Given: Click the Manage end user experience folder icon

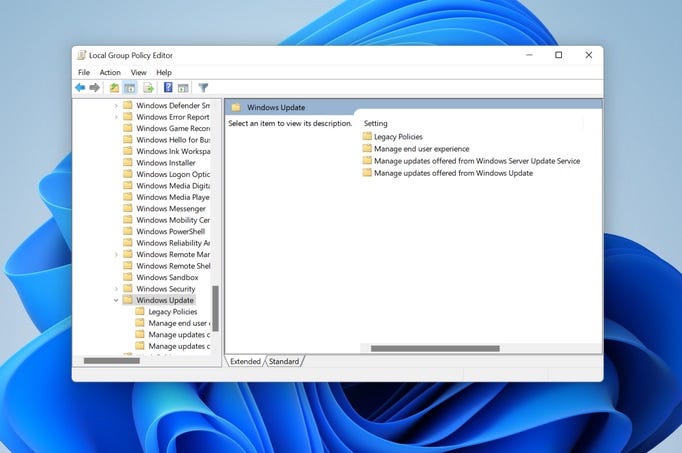Looking at the screenshot, I should click(x=367, y=148).
